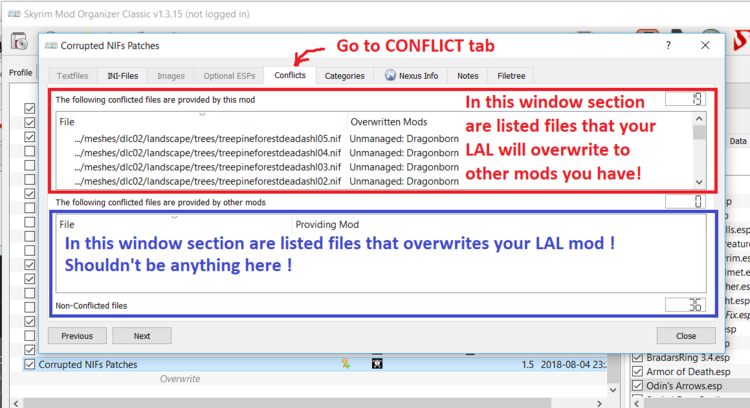Open the Images tab
This screenshot has width=750, height=408.
tap(171, 76)
